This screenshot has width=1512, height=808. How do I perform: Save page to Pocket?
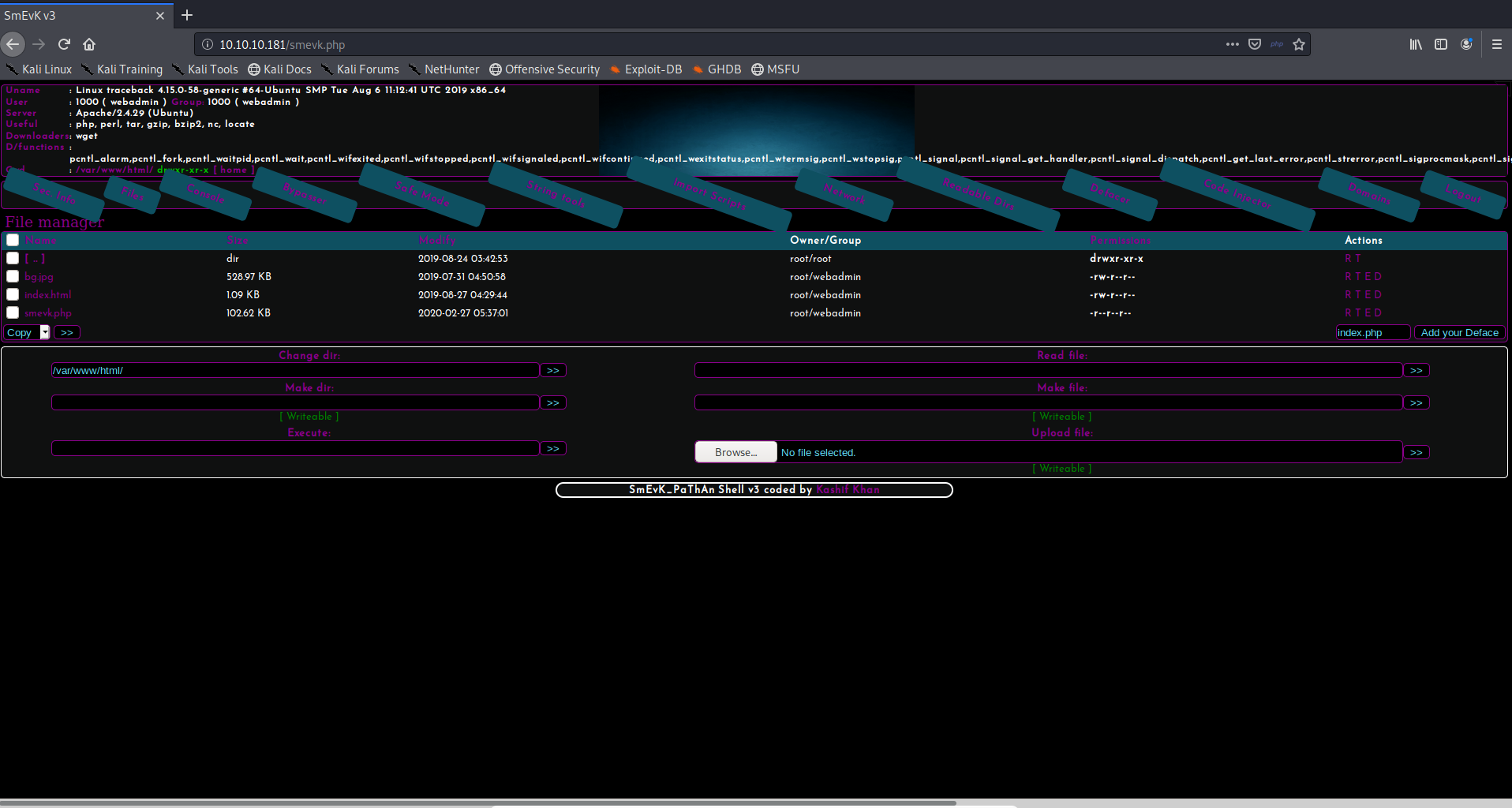pos(1255,44)
